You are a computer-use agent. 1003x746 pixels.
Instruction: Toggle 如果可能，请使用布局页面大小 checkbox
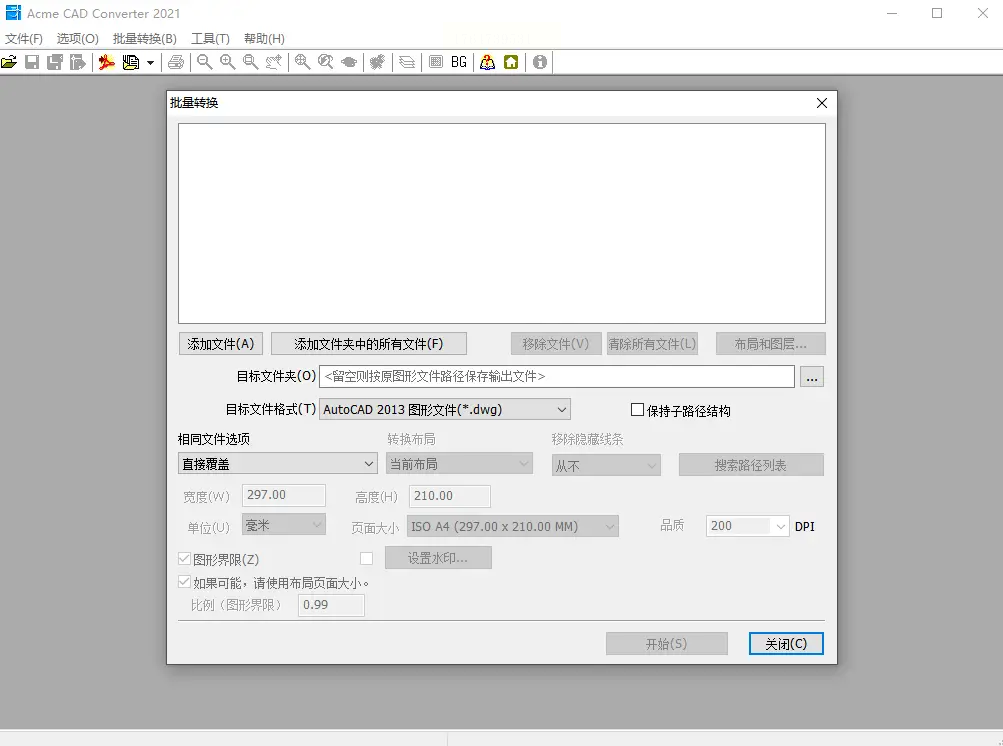184,582
